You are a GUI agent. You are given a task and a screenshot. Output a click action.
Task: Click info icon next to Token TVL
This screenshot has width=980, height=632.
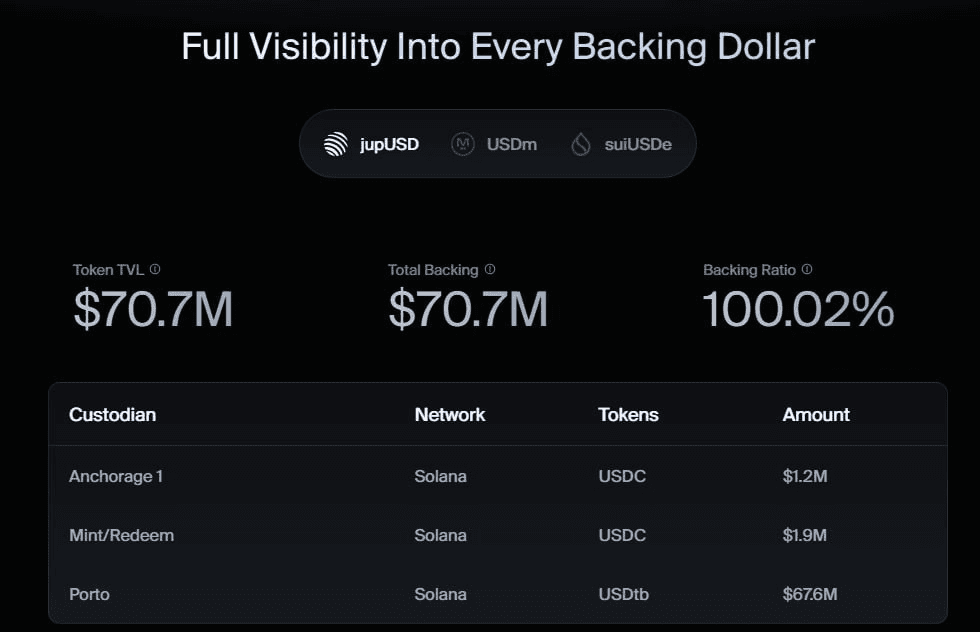155,270
